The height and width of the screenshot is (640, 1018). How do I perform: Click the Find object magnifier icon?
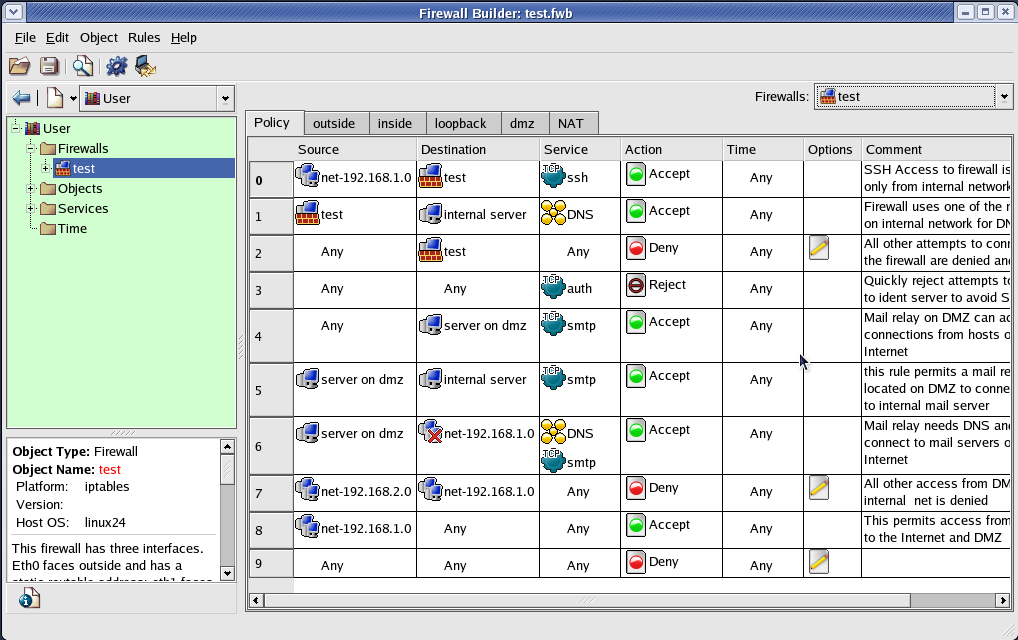[x=82, y=66]
